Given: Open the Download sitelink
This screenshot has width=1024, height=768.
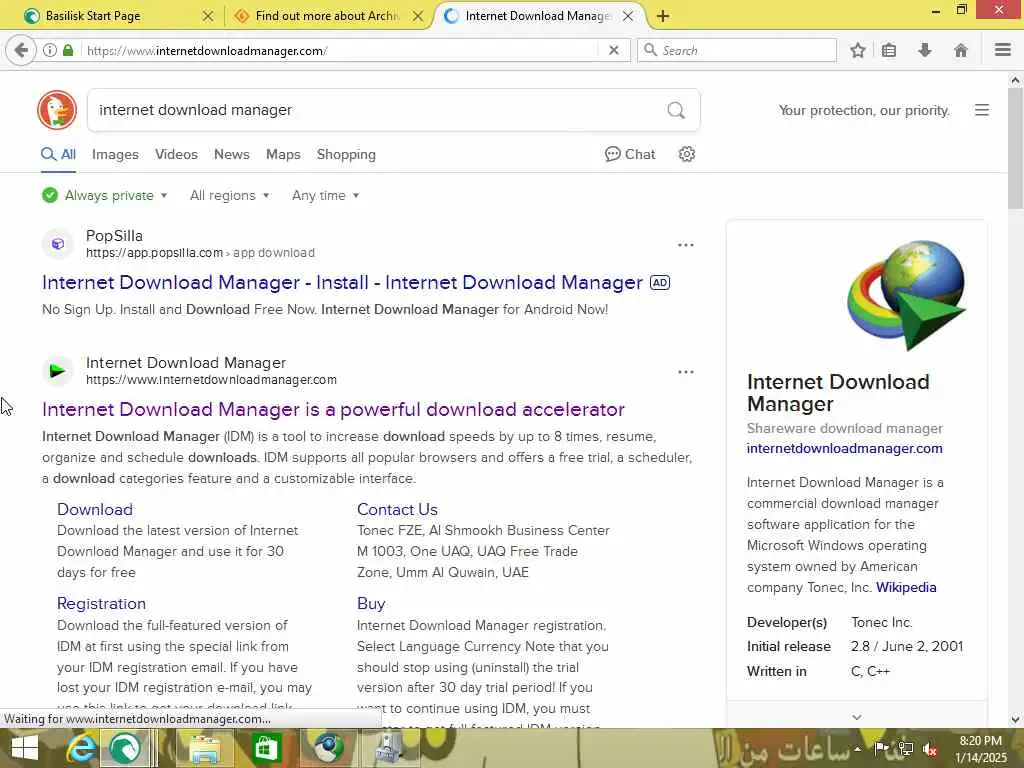Looking at the screenshot, I should (95, 509).
